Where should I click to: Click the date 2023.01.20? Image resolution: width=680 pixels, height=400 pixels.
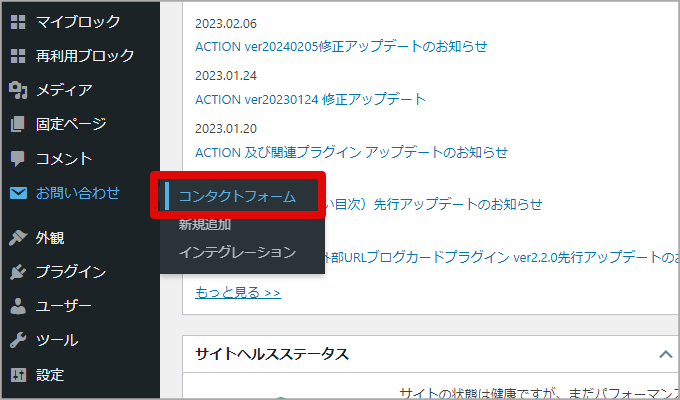point(226,129)
